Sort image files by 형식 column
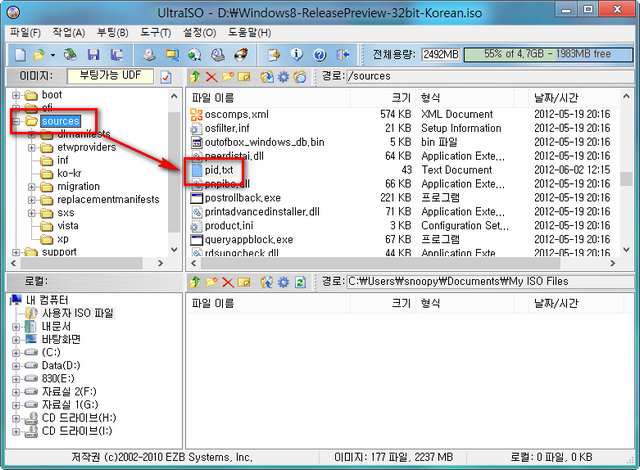This screenshot has height=470, width=640. [x=465, y=98]
